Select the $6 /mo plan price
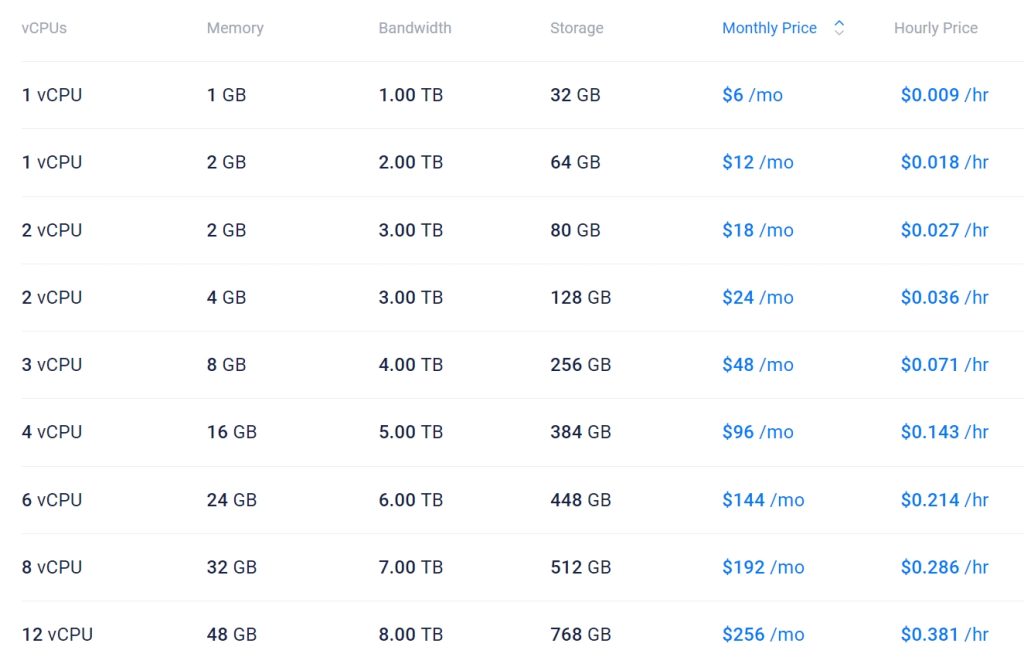 tap(752, 95)
